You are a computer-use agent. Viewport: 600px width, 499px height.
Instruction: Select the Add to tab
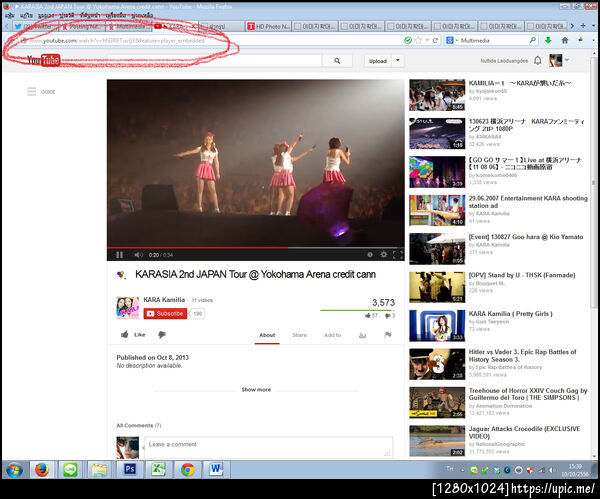point(332,335)
